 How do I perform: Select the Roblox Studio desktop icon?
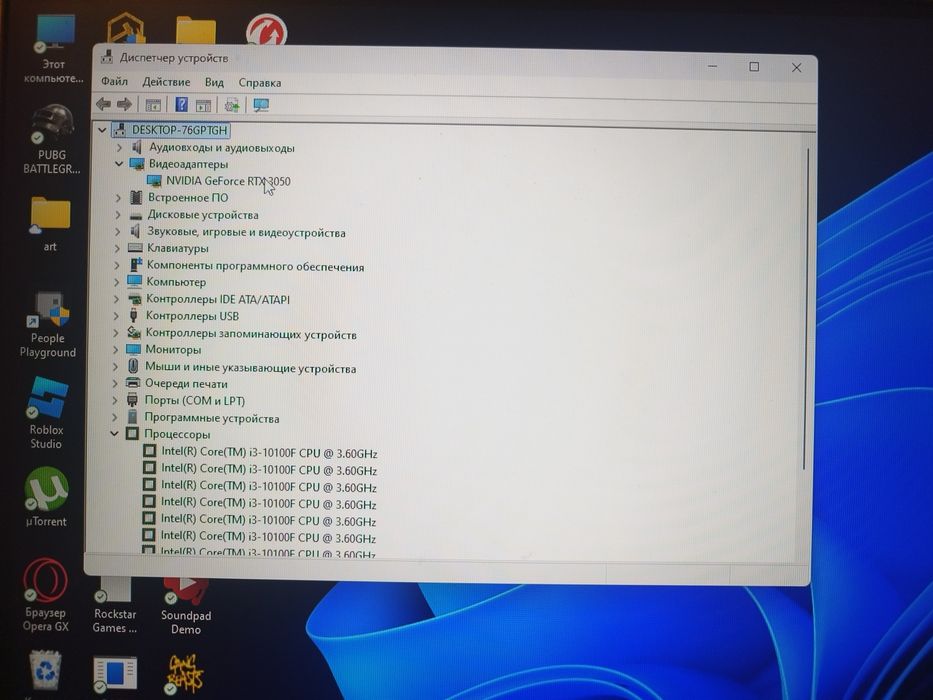(x=46, y=413)
